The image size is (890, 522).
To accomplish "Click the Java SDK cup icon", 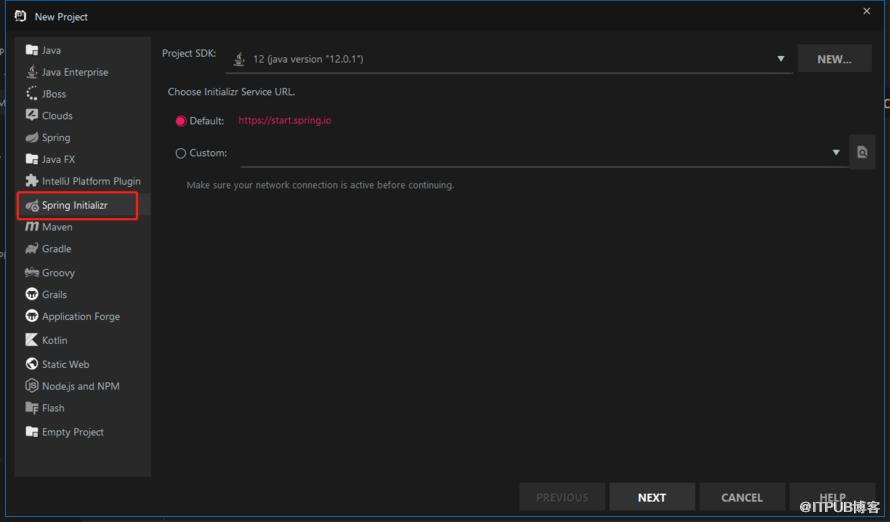I will pyautogui.click(x=240, y=58).
